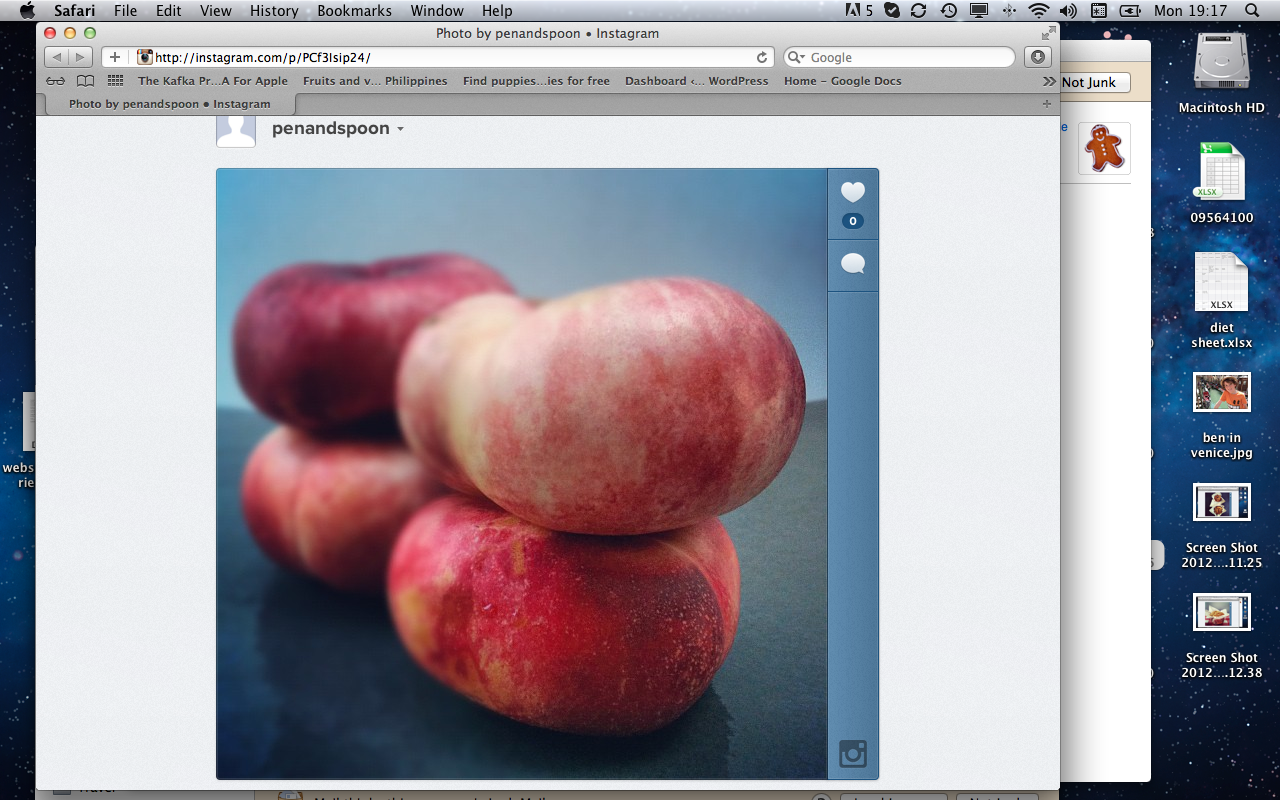Reload the page using the refresh arrow
The image size is (1280, 800).
762,58
